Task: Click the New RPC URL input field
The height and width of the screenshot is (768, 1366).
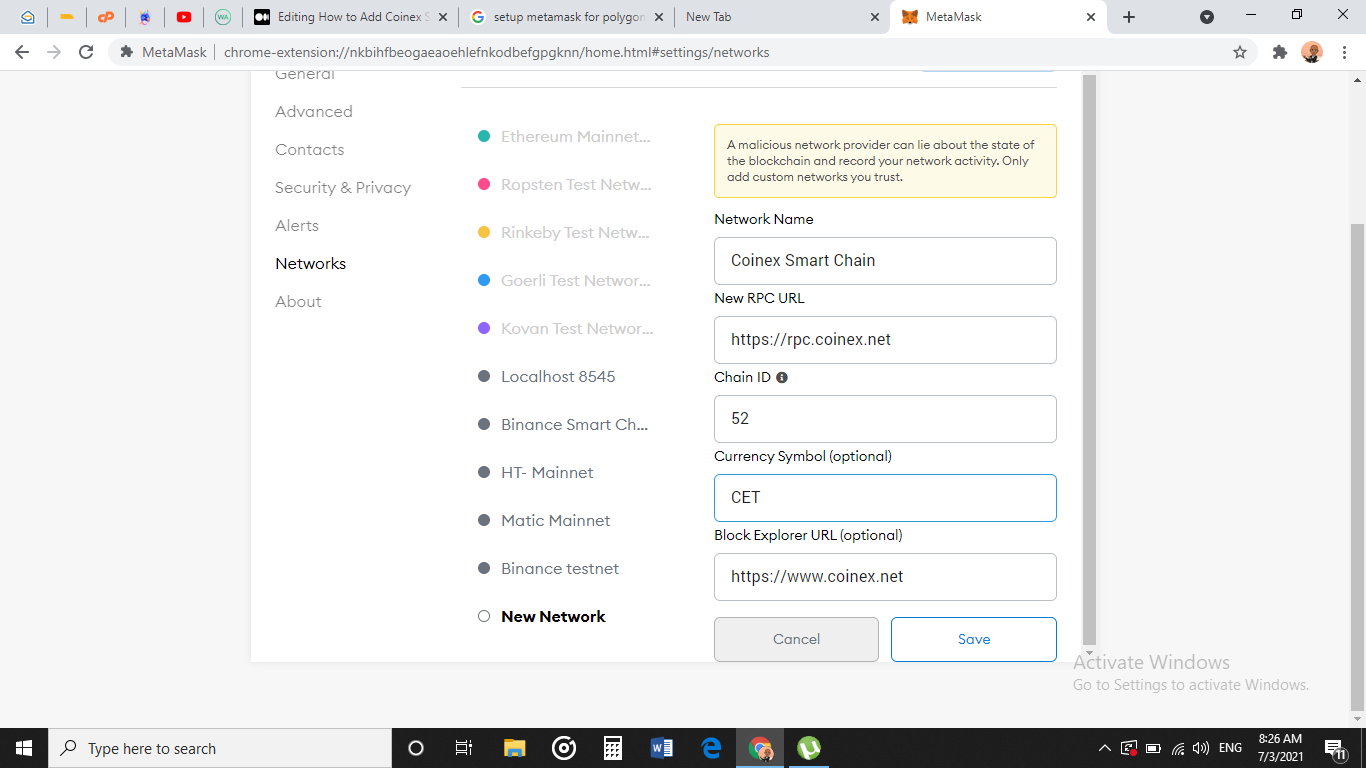Action: 885,340
